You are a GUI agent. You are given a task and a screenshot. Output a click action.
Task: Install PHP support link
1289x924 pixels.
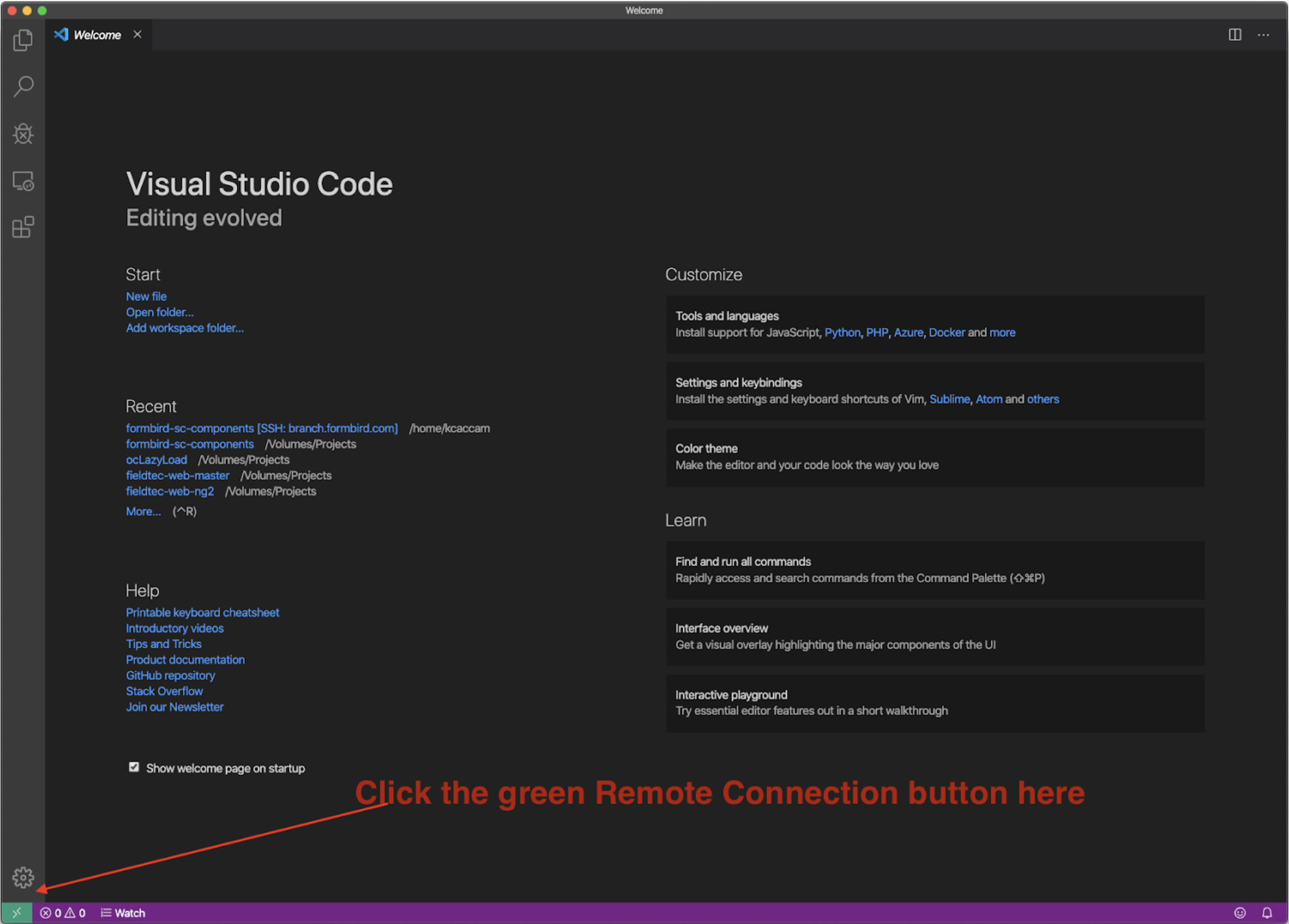pyautogui.click(x=877, y=333)
